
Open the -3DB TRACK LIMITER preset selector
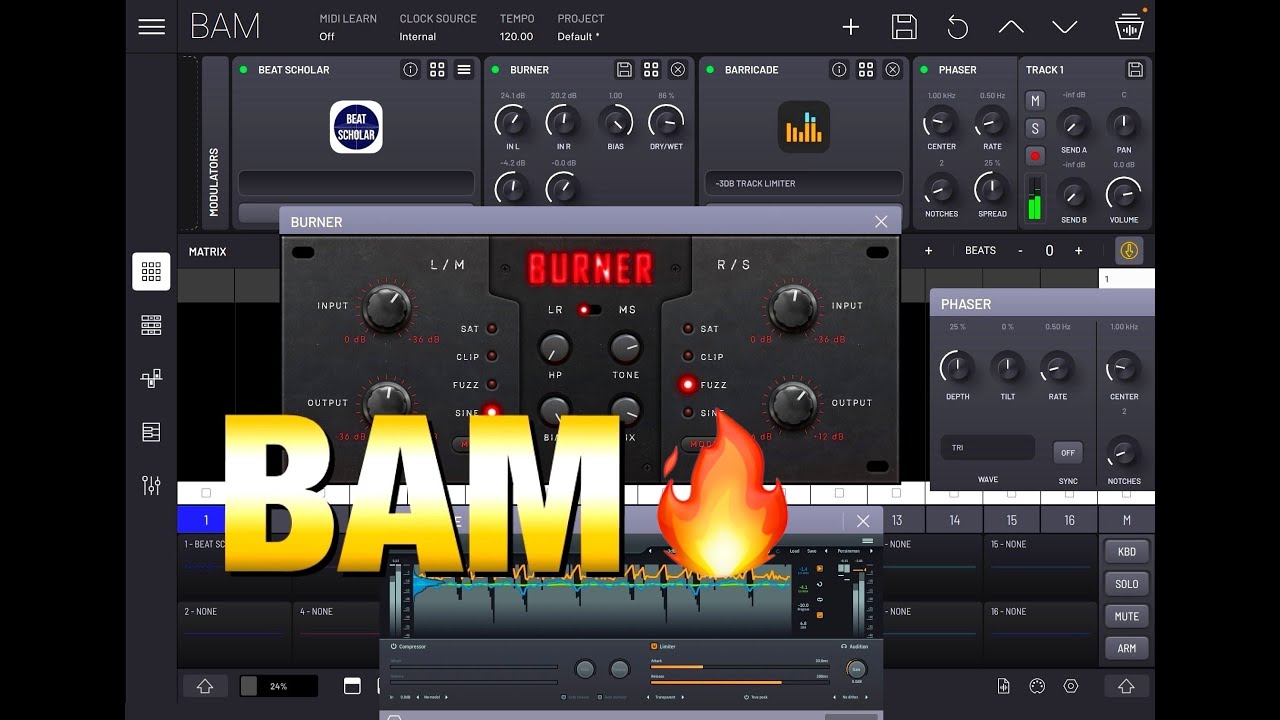point(804,184)
